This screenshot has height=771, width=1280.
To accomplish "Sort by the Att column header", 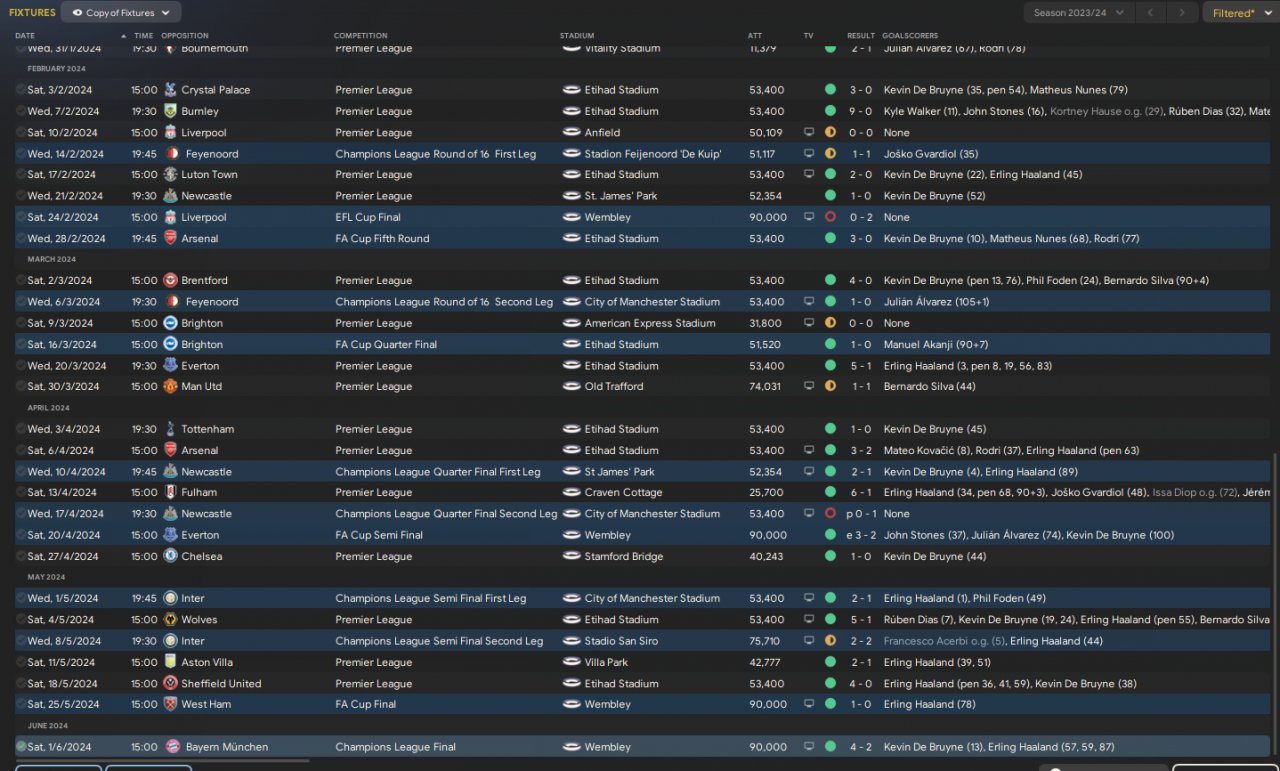I will pos(755,36).
